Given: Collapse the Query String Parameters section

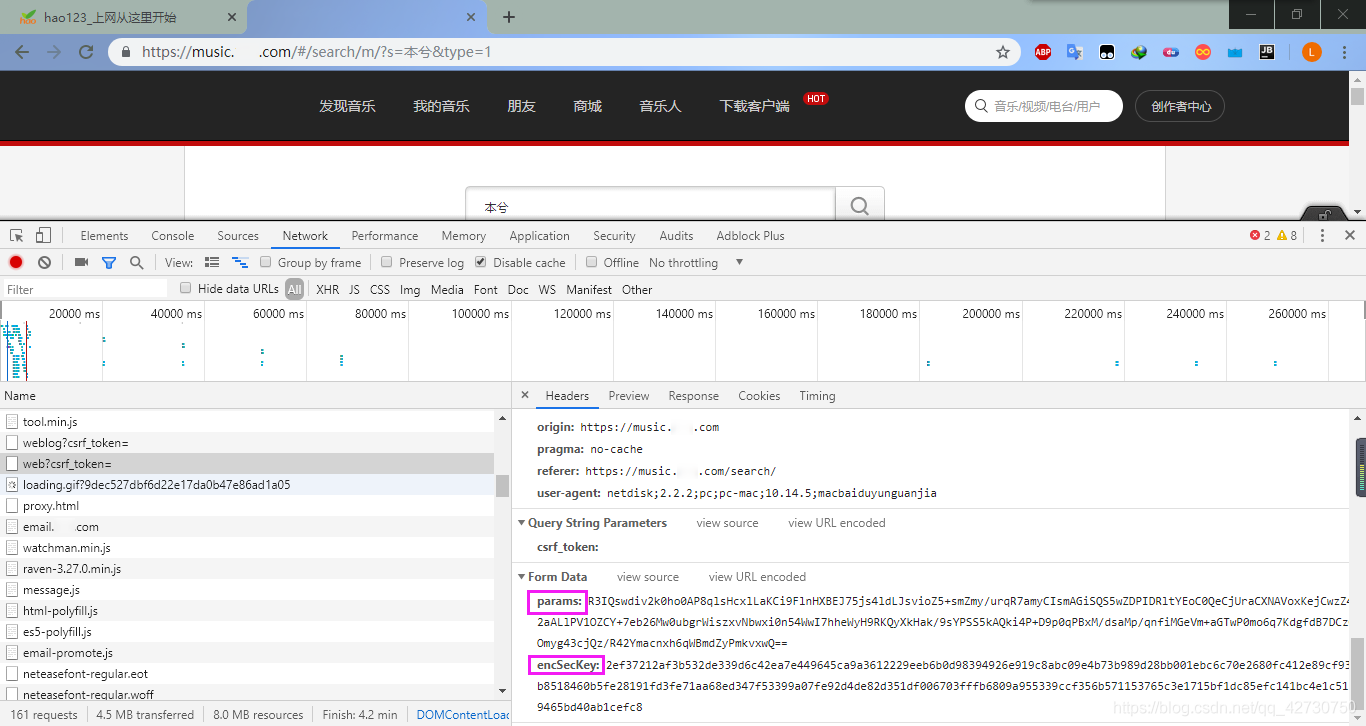Looking at the screenshot, I should coord(522,523).
